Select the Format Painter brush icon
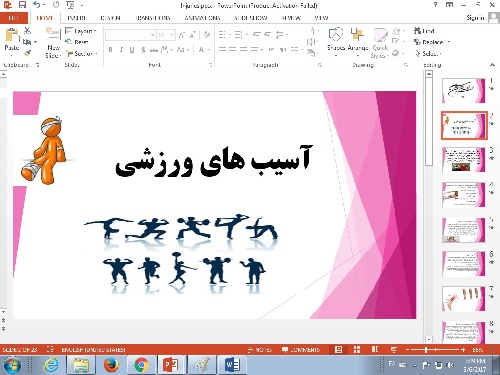The width and height of the screenshot is (500, 375). point(27,53)
